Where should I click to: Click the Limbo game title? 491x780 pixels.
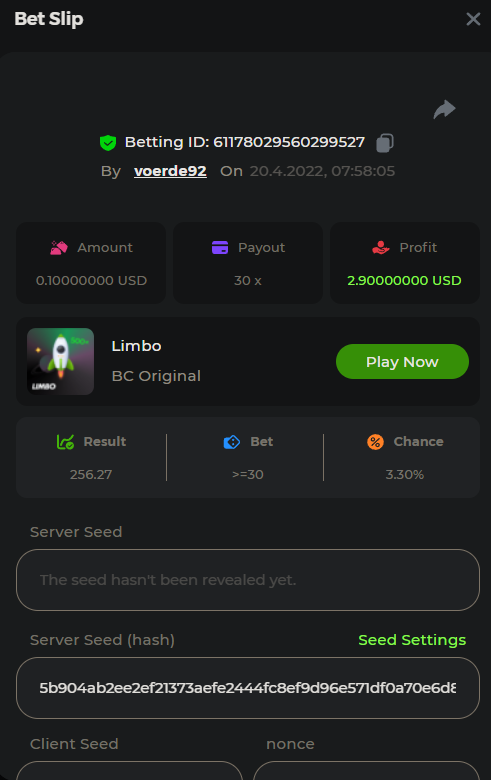coord(136,346)
